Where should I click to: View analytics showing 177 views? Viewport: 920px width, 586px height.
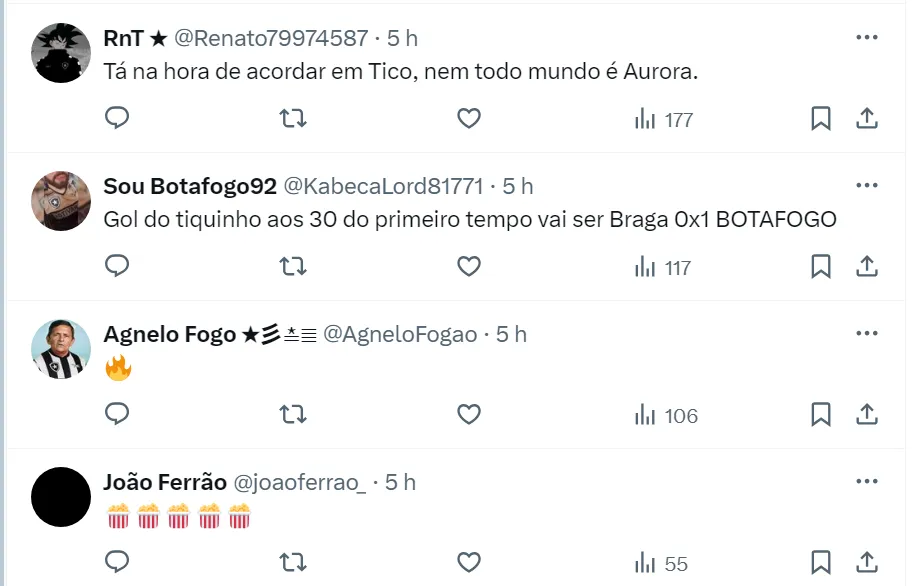tap(664, 120)
